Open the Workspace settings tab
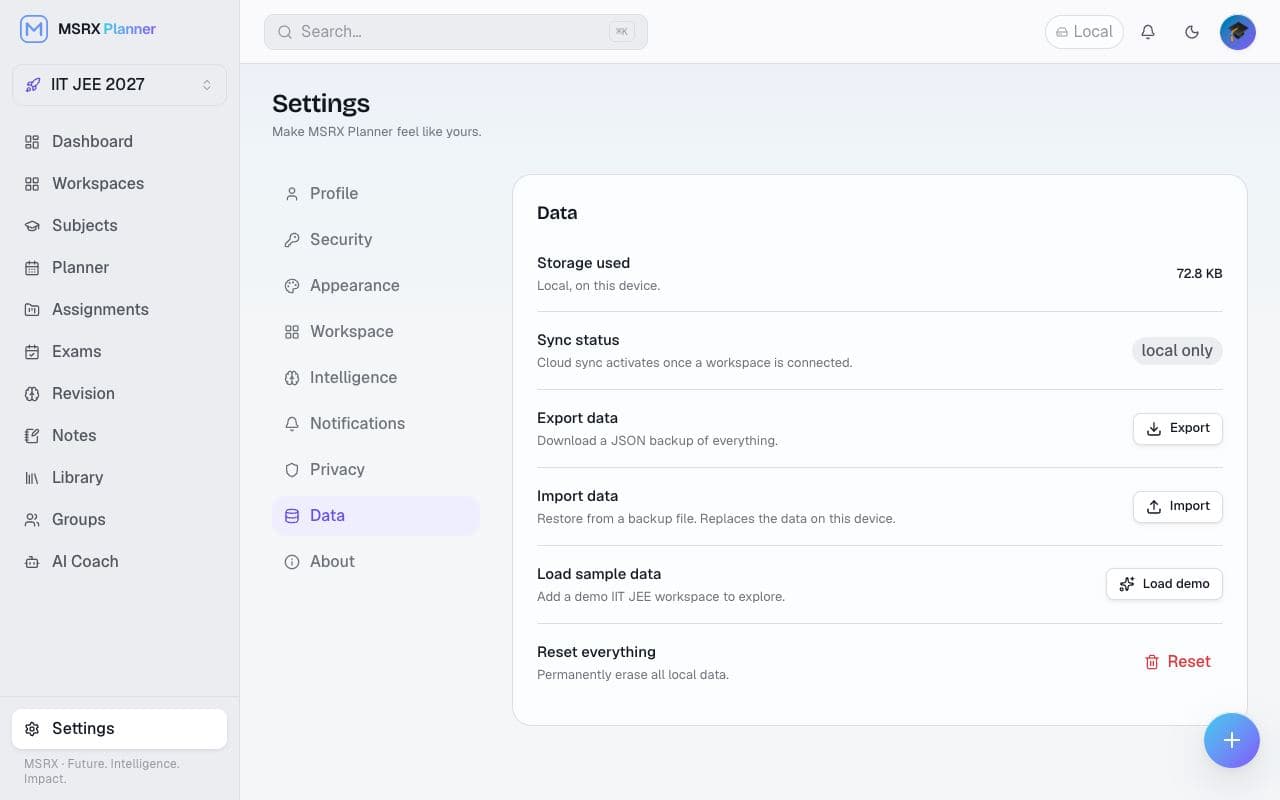Viewport: 1280px width, 800px height. 376,331
